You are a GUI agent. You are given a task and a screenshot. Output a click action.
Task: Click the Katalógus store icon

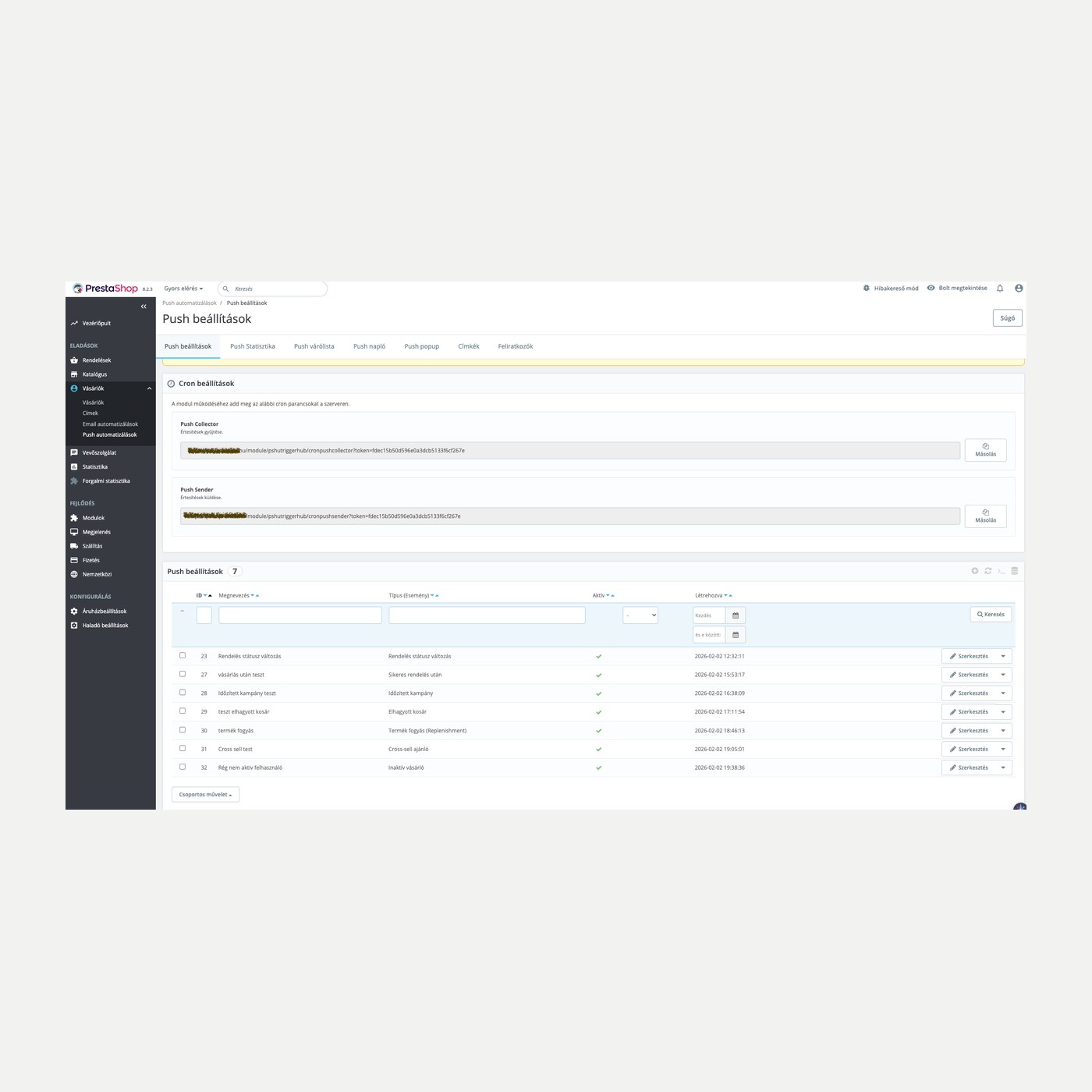(x=74, y=374)
